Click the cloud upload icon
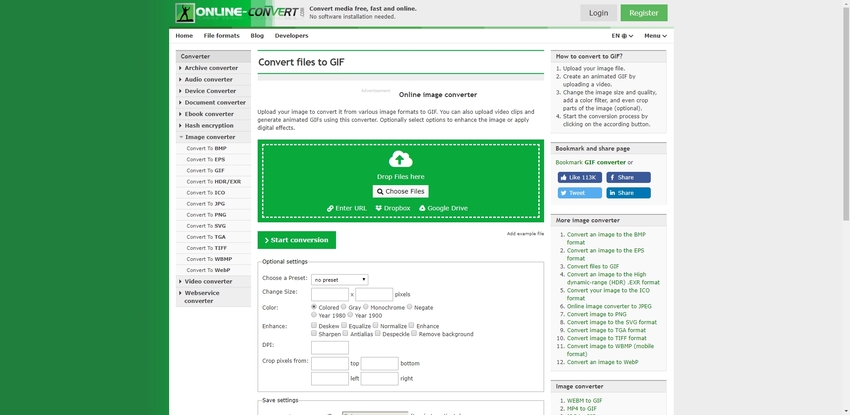This screenshot has height=415, width=850. 400,159
